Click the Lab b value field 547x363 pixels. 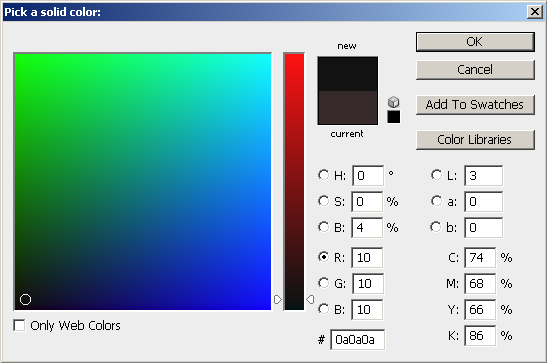(x=484, y=228)
